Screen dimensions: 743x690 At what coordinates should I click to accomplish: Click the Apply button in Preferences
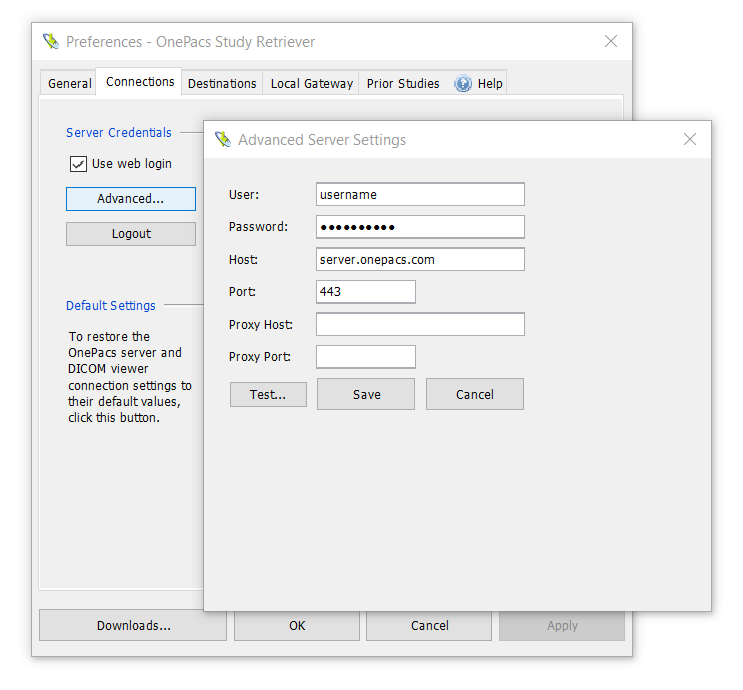point(562,626)
